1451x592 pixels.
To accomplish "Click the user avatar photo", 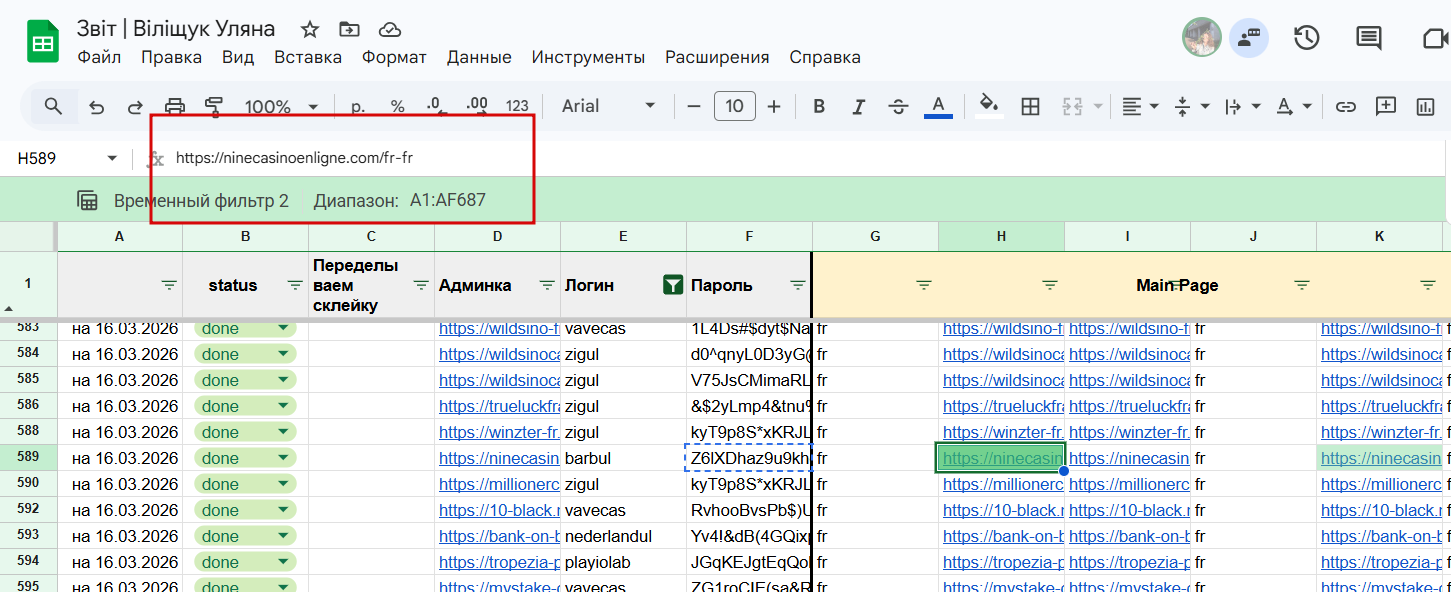I will pyautogui.click(x=1201, y=37).
